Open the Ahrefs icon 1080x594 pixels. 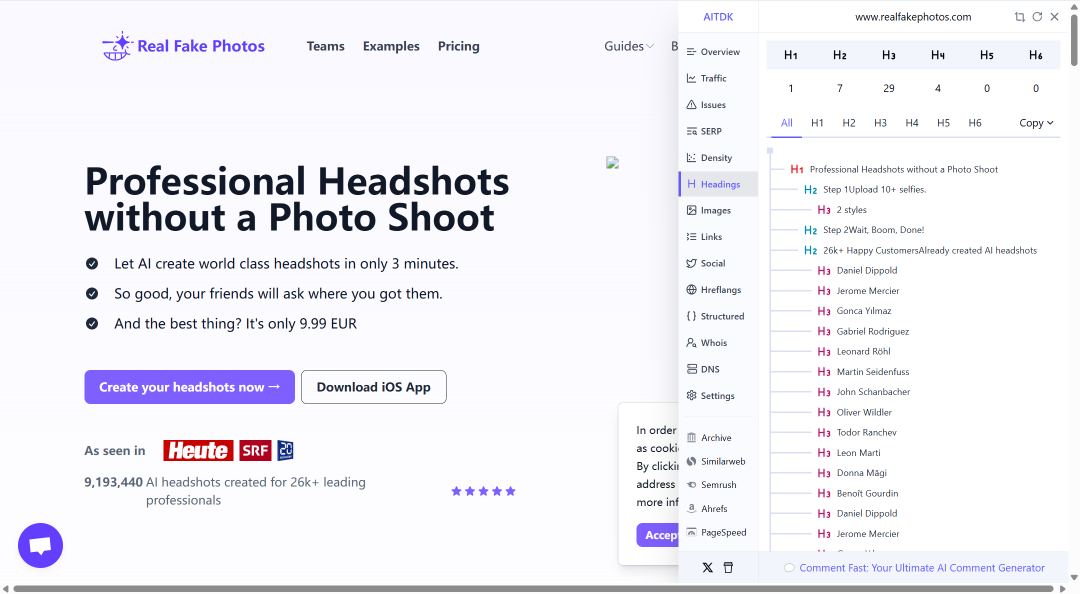point(692,509)
